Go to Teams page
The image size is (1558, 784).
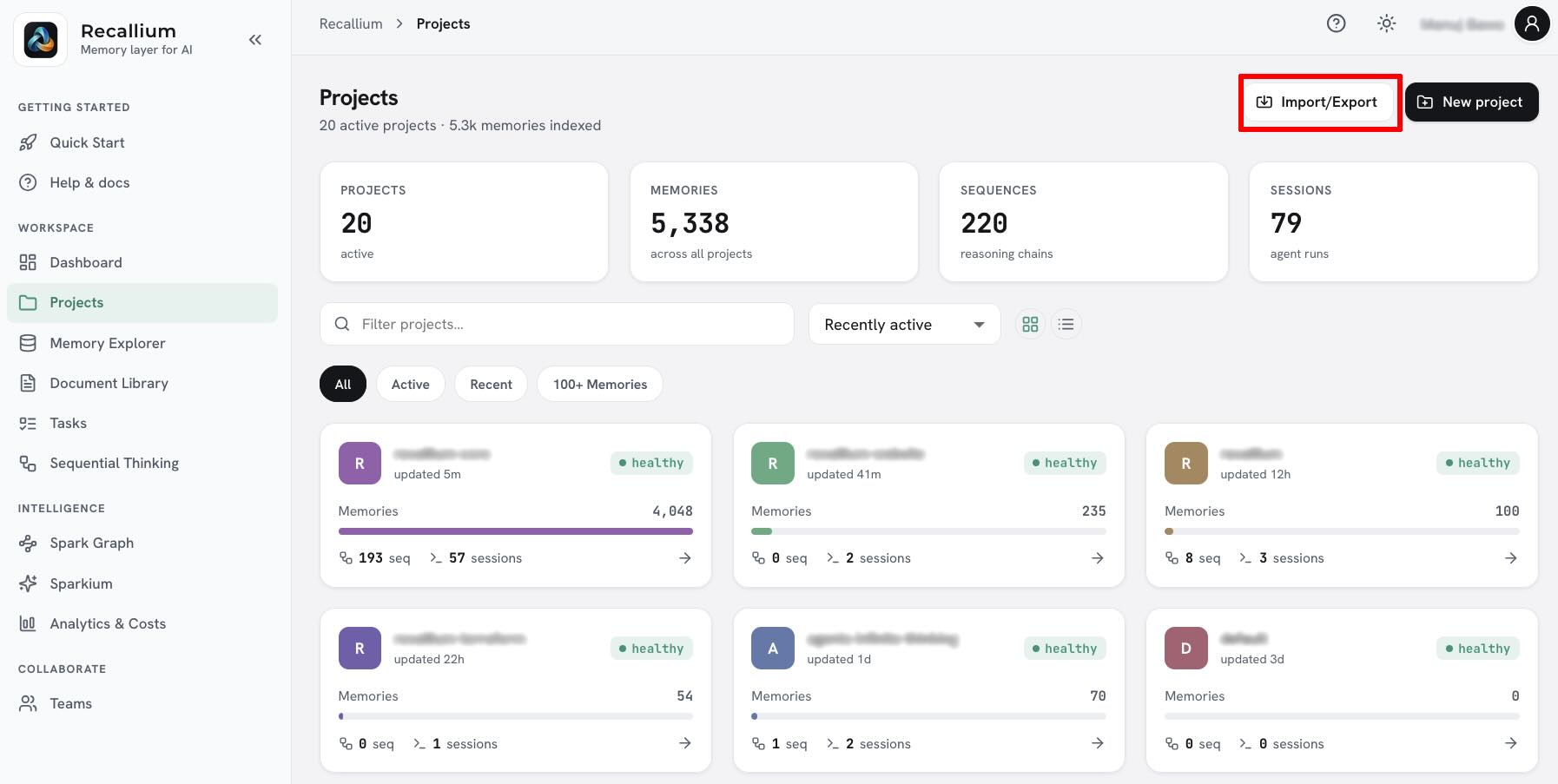pos(142,703)
